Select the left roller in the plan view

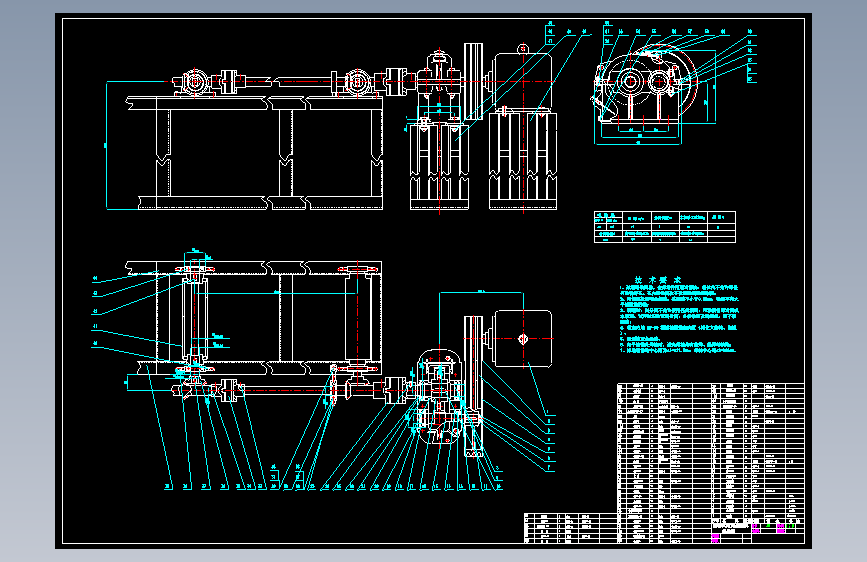pos(195,318)
